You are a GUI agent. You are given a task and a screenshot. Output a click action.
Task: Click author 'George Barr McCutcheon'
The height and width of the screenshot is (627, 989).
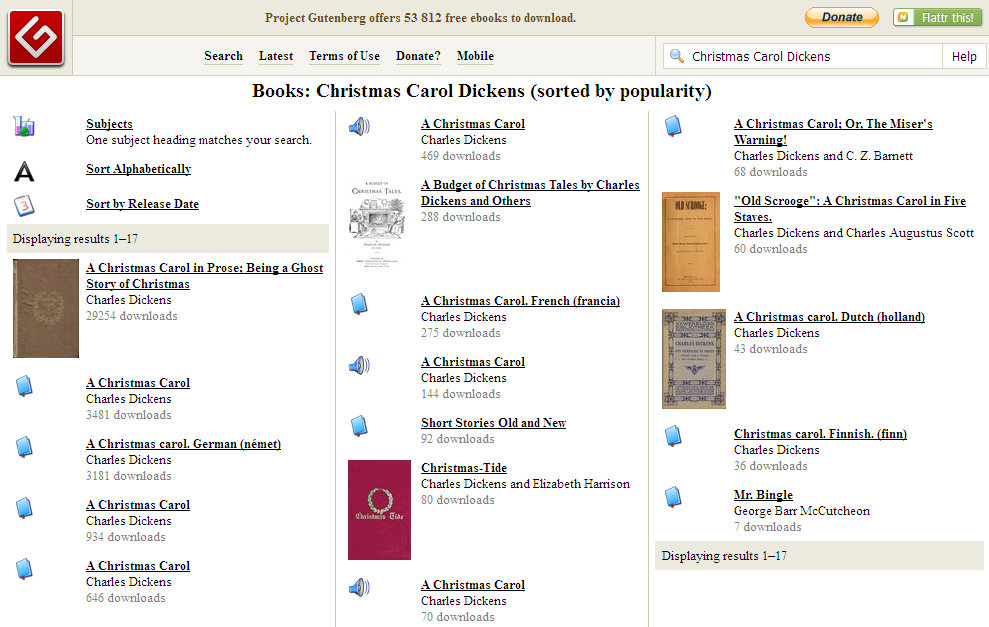pyautogui.click(x=802, y=511)
